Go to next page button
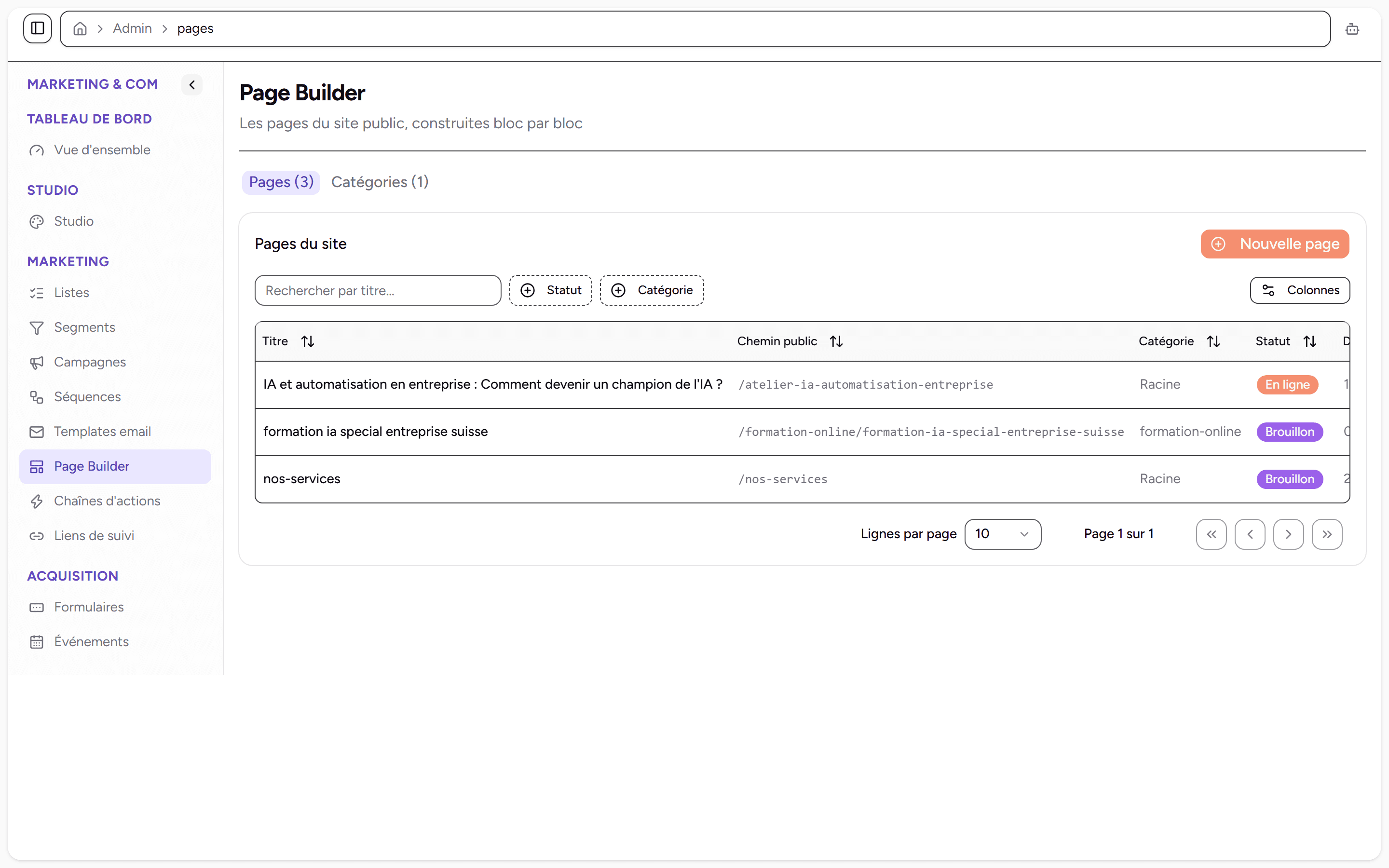1389x868 pixels. coord(1288,534)
